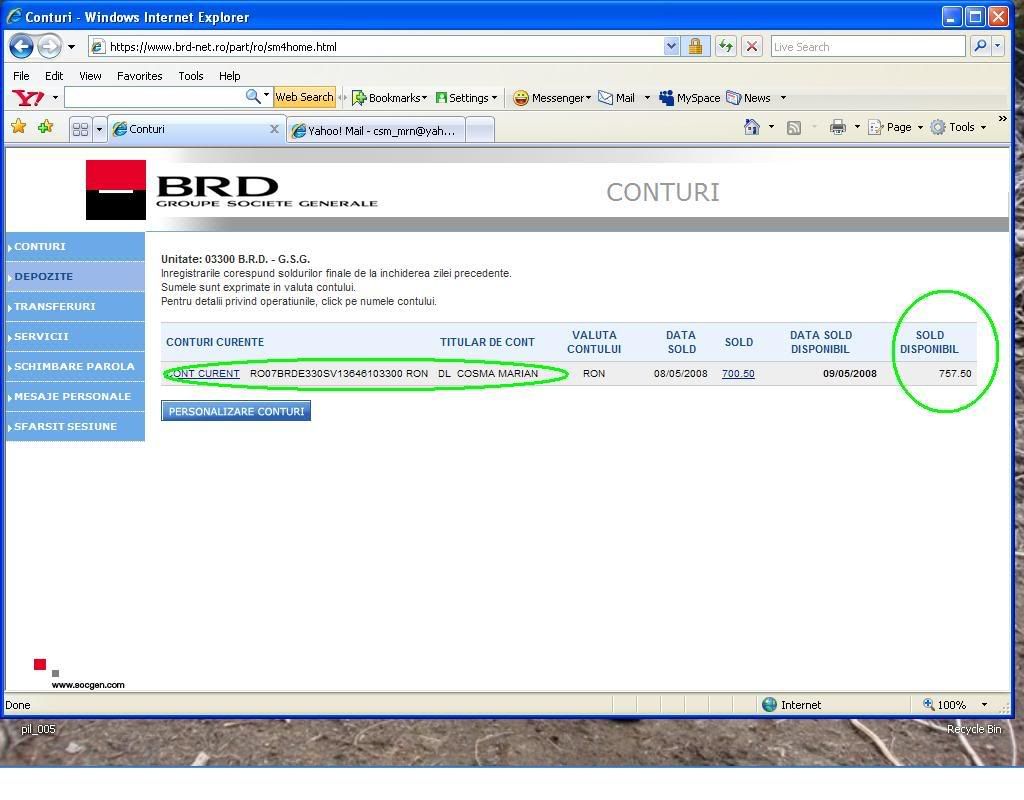Viewport: 1024px width, 800px height.
Task: Expand the address bar history dropdown
Action: click(x=671, y=47)
